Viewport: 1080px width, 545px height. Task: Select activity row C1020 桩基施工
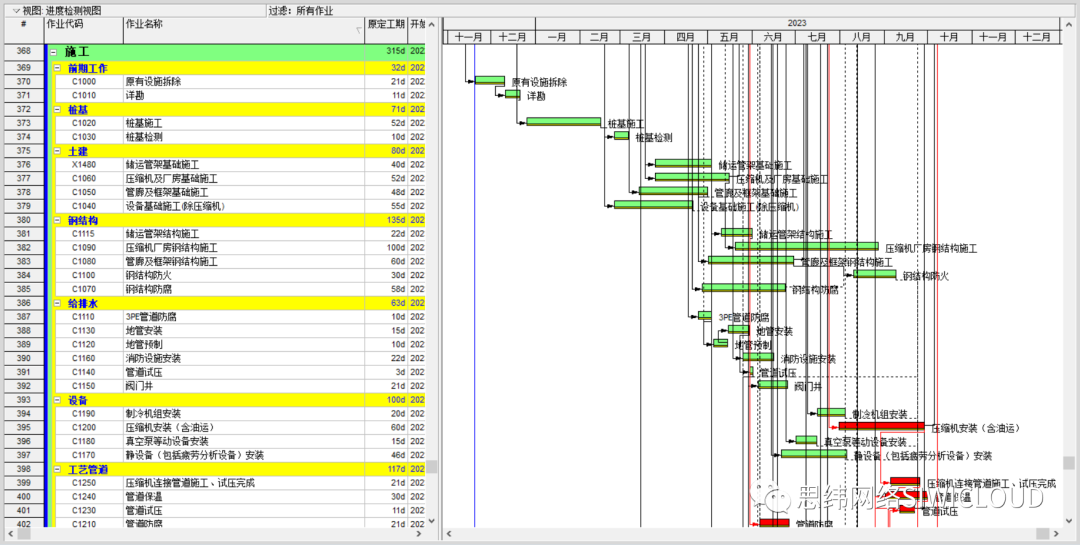tap(234, 123)
